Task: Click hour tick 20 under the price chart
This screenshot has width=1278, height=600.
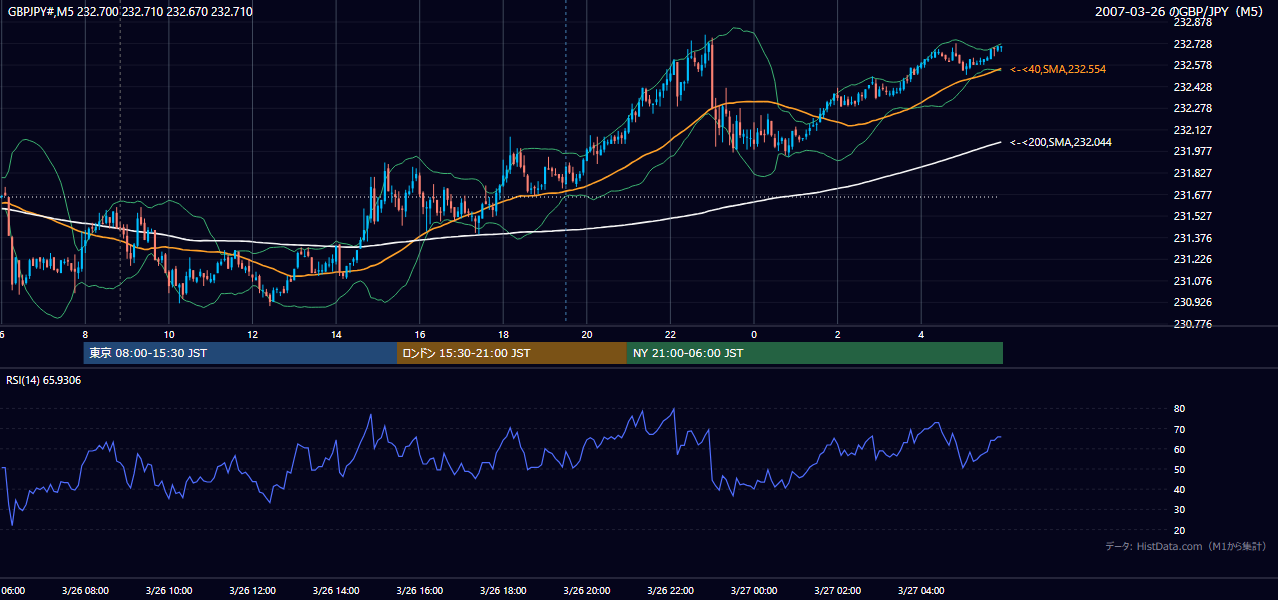Action: [x=587, y=334]
